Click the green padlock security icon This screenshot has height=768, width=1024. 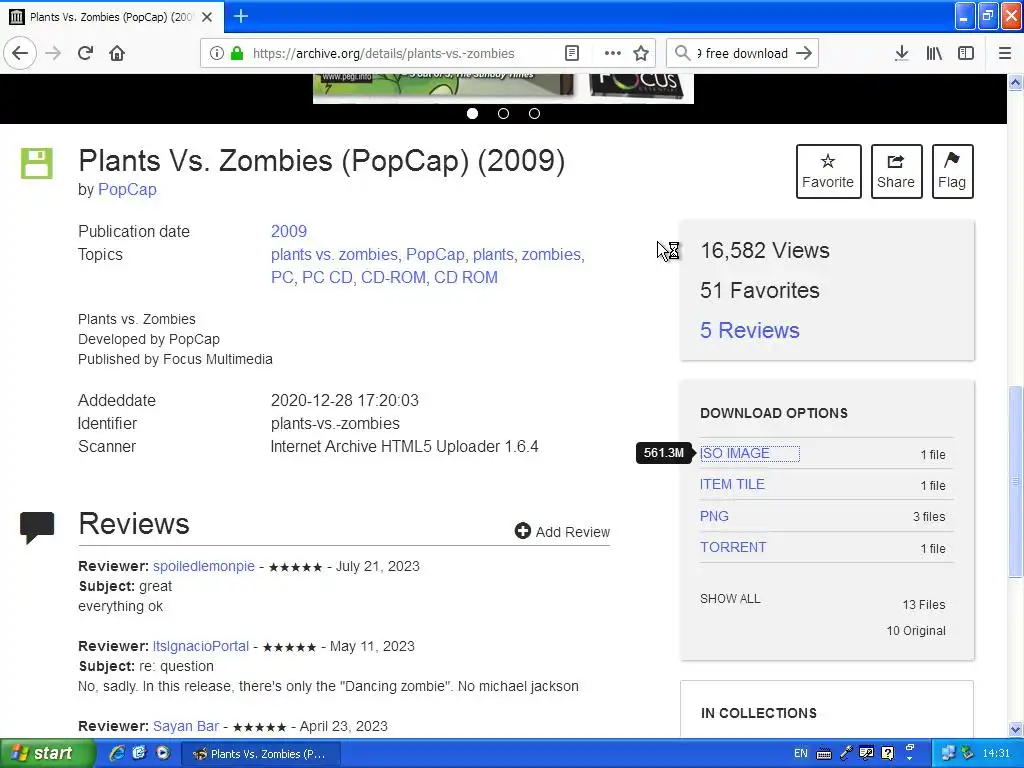tap(237, 54)
